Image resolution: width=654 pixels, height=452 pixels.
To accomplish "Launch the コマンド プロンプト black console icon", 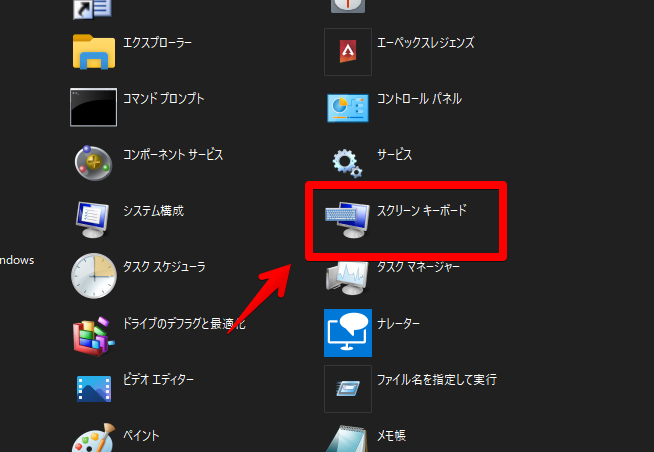I will (93, 107).
